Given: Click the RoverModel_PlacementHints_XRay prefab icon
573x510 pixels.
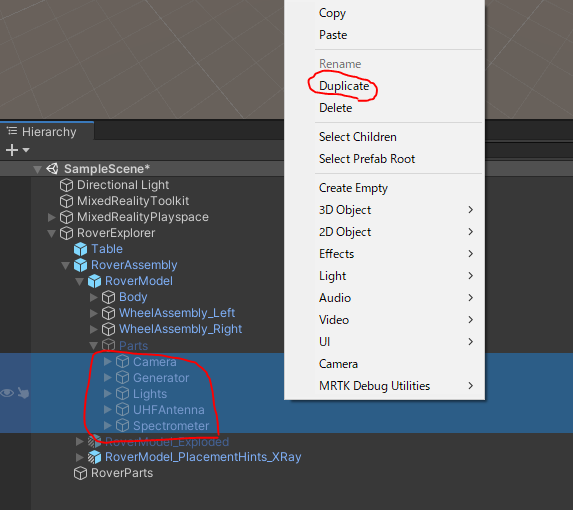Looking at the screenshot, I should (x=94, y=457).
